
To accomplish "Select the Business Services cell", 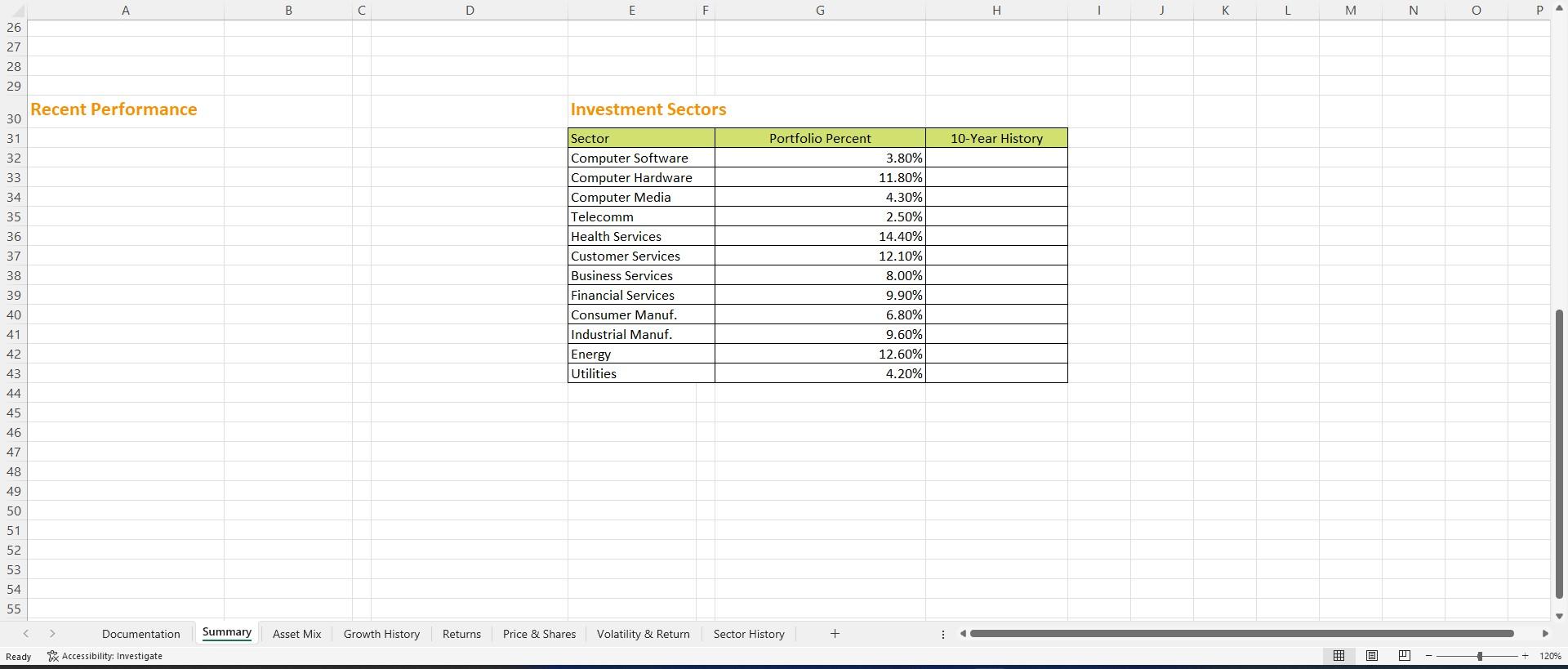I will [x=641, y=275].
